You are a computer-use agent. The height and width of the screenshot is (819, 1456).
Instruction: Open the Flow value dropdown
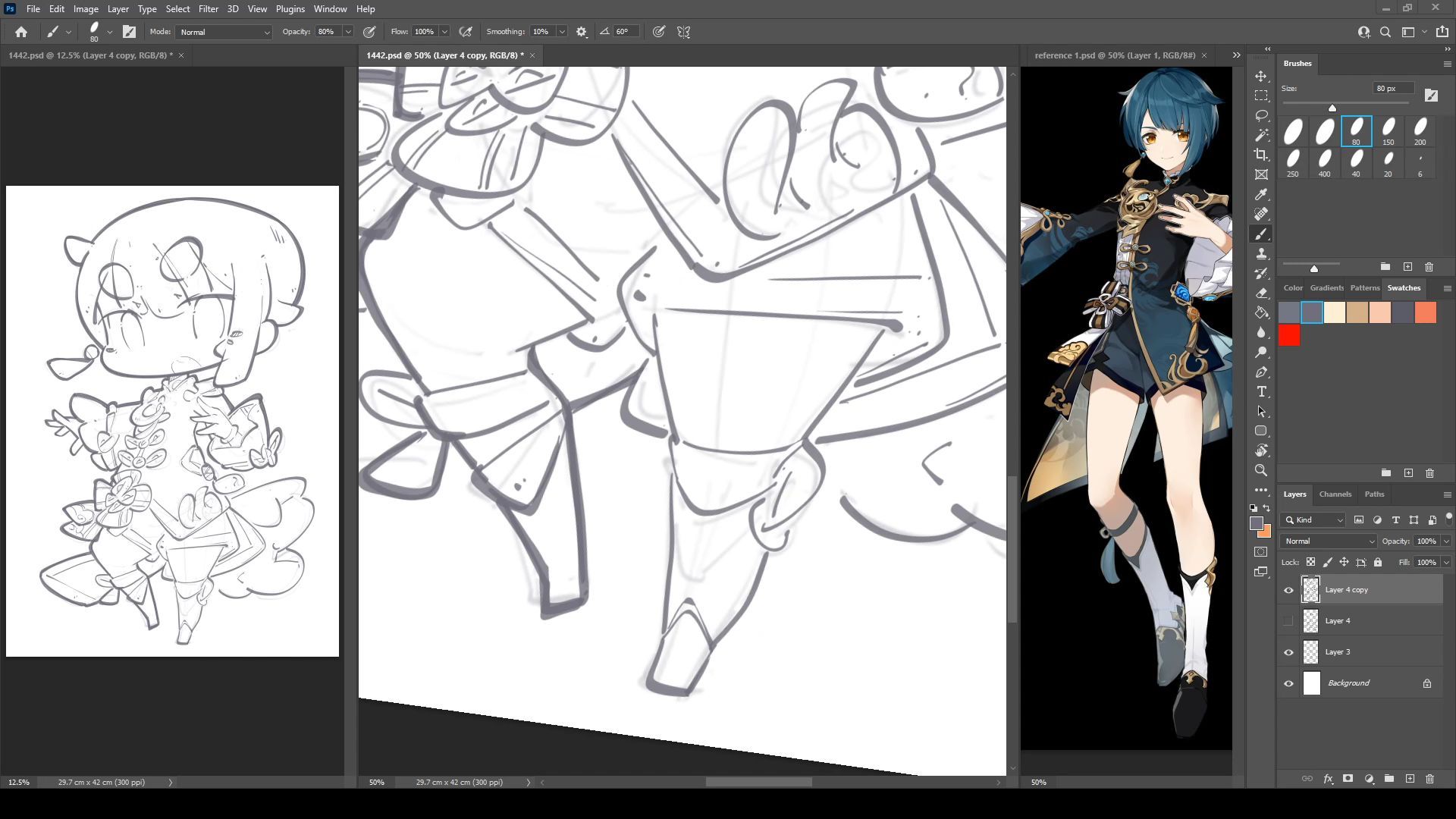coord(444,32)
